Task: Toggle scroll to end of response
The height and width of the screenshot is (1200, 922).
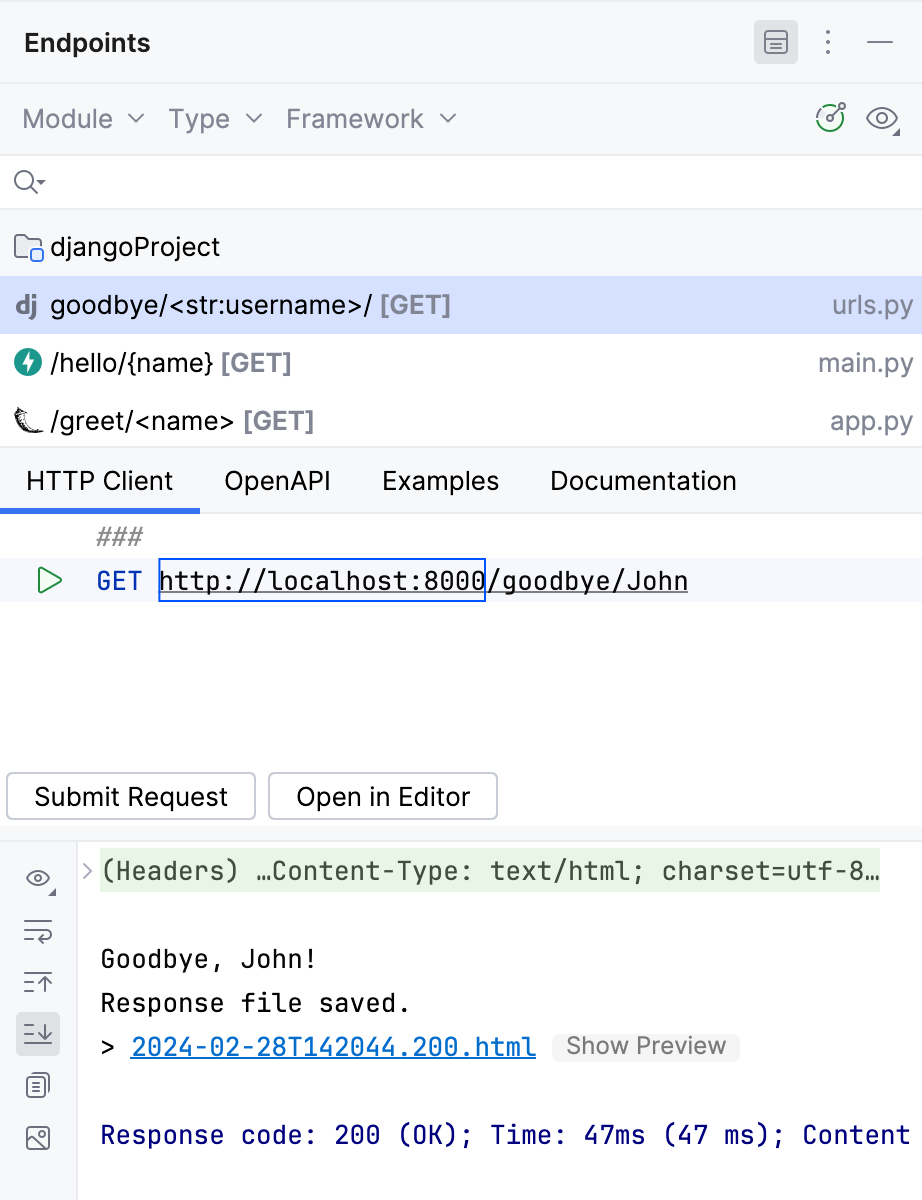Action: 38,1033
